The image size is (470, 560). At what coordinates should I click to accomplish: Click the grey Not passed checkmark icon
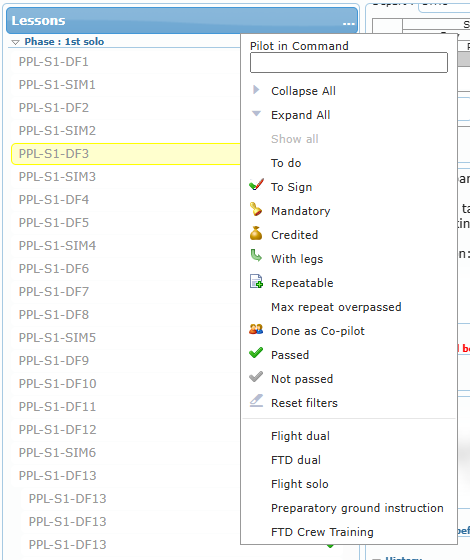[x=256, y=377]
